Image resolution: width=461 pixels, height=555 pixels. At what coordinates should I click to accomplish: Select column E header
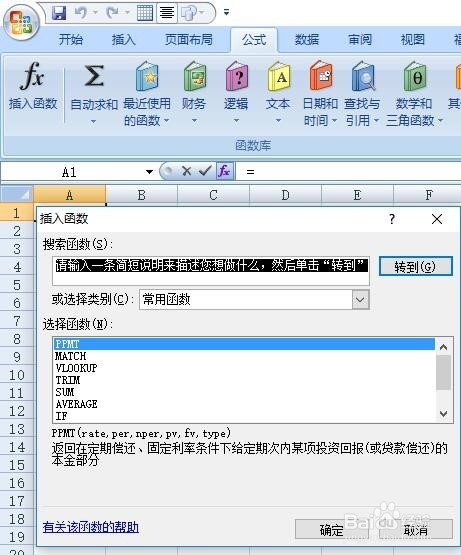tap(357, 195)
